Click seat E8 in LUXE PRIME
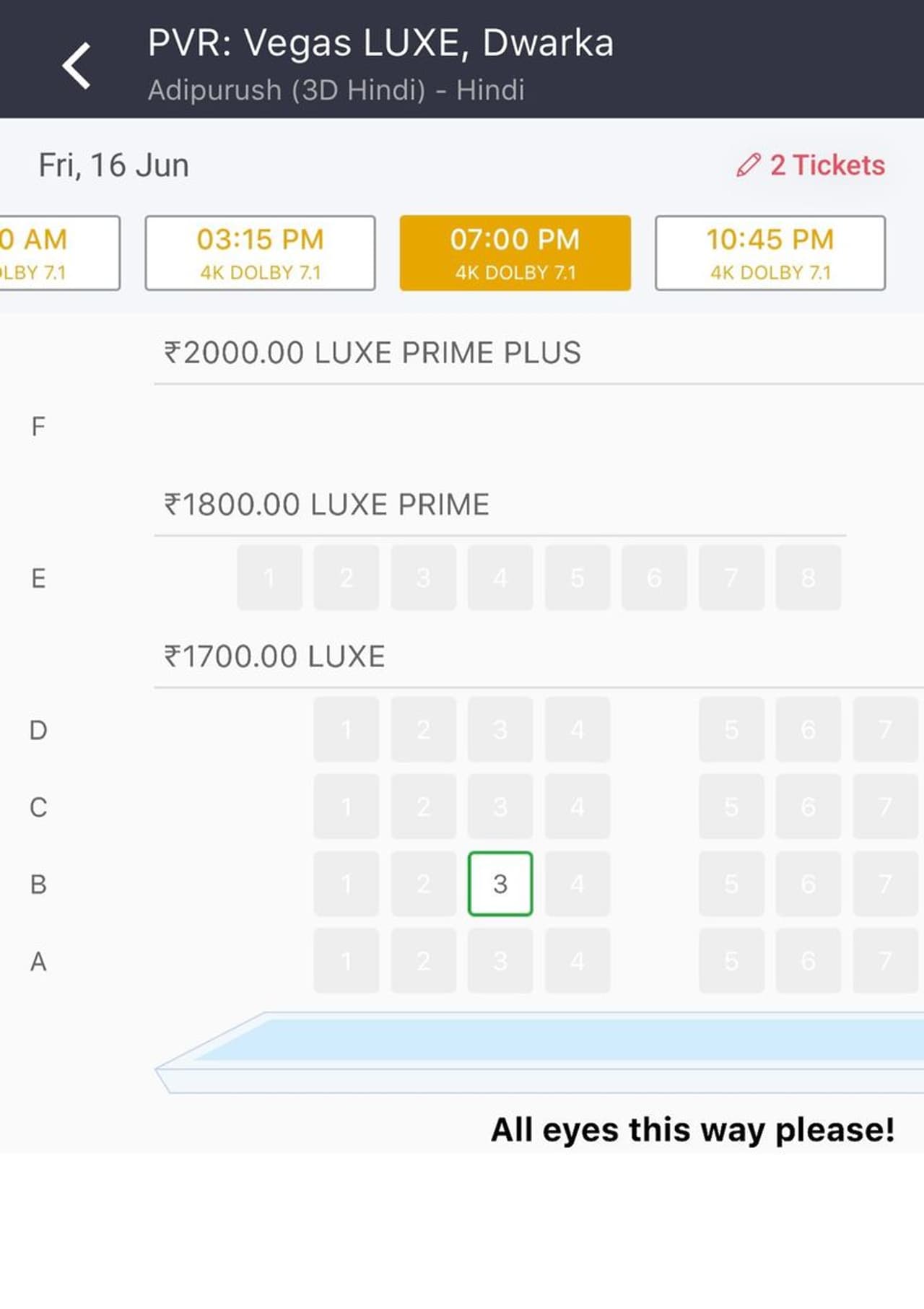The image size is (924, 1309). point(808,578)
